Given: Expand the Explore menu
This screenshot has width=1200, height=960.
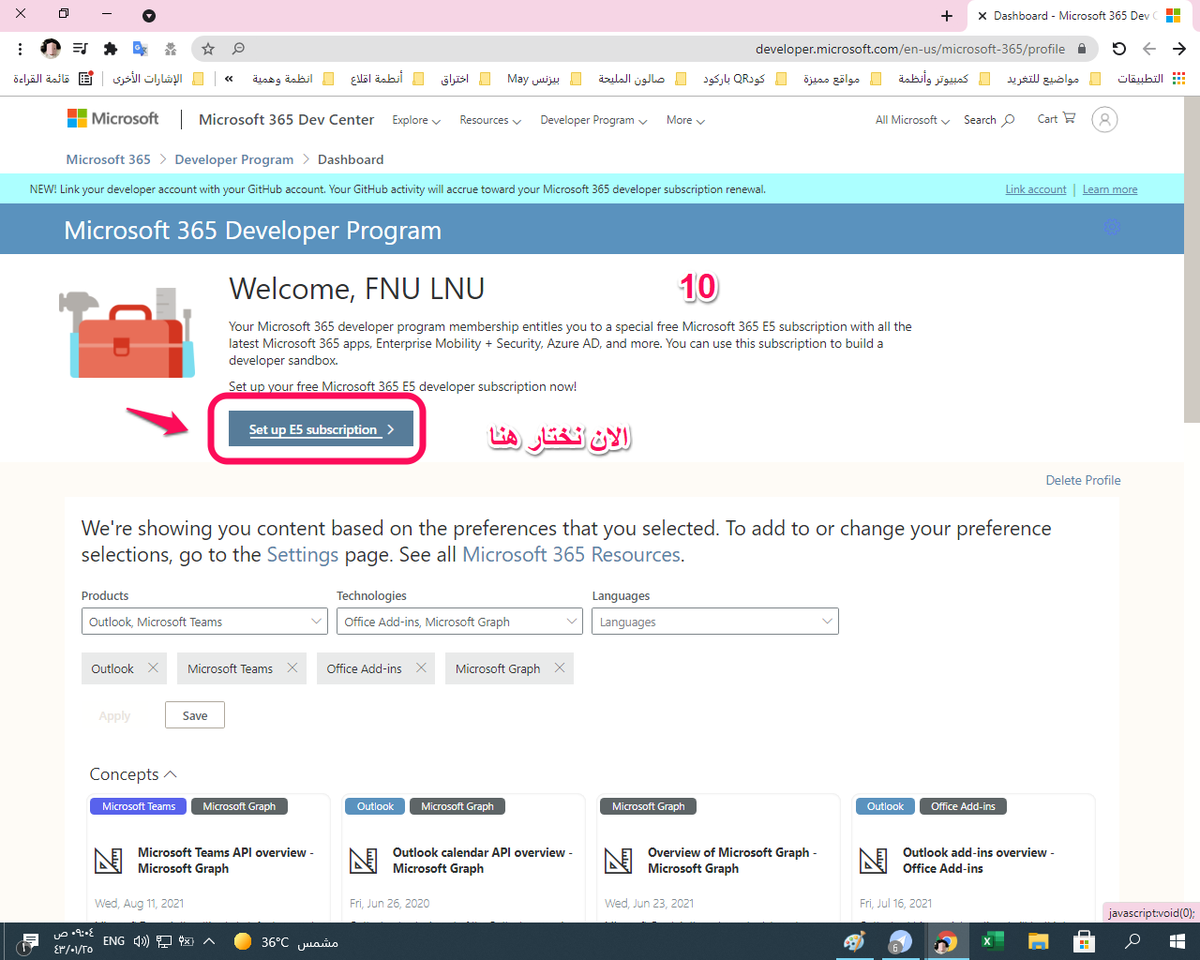Looking at the screenshot, I should (x=416, y=120).
